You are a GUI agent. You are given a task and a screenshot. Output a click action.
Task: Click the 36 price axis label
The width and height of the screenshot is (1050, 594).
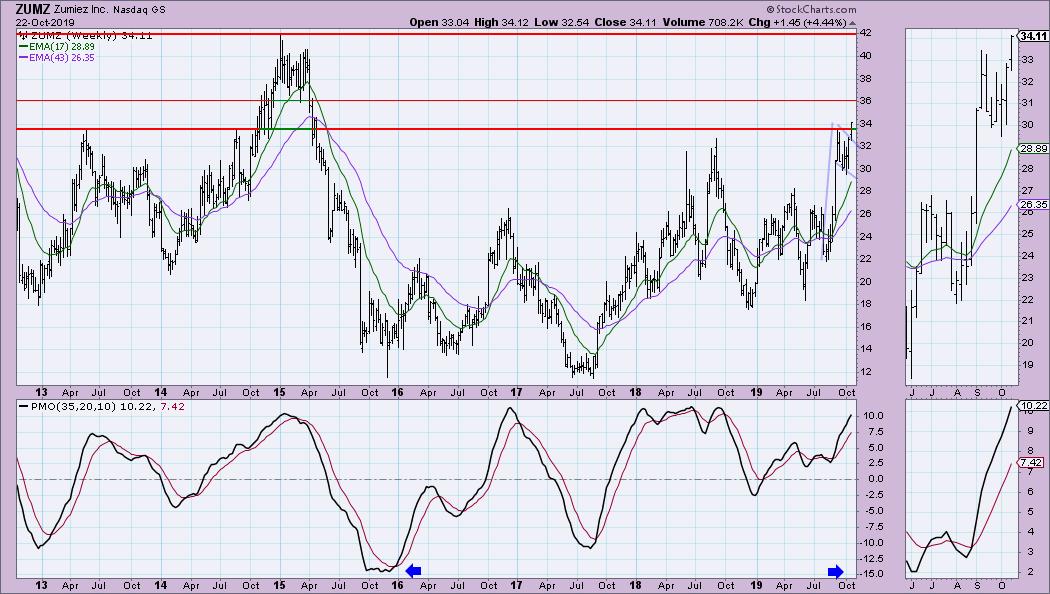(865, 101)
